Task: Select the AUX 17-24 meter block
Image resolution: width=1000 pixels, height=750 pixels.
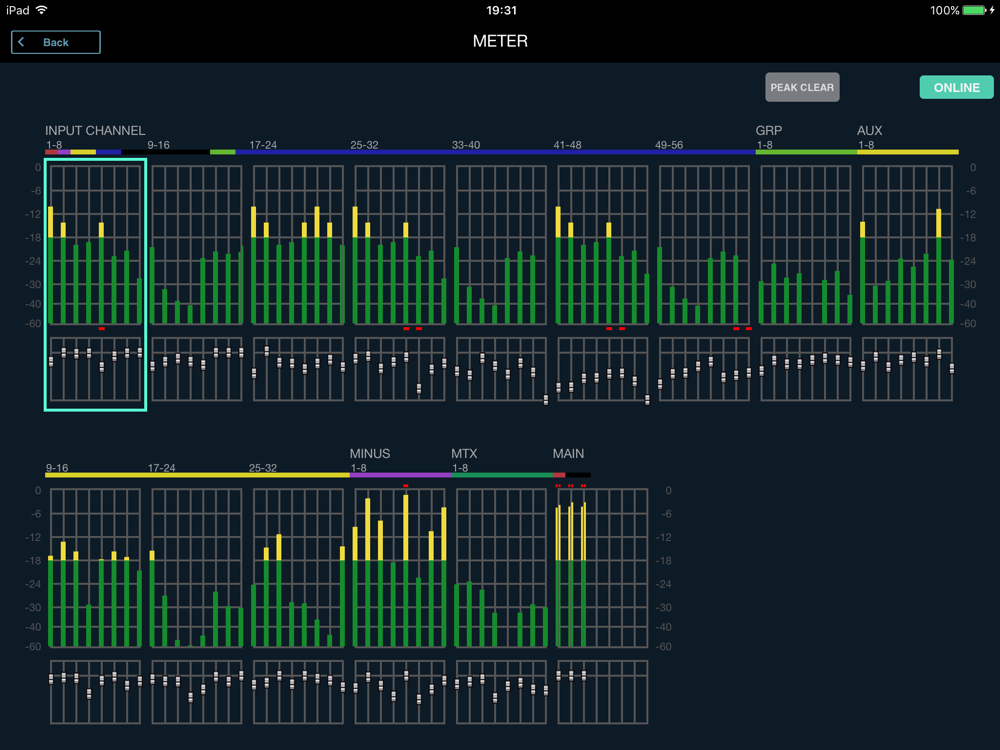Action: (x=197, y=568)
